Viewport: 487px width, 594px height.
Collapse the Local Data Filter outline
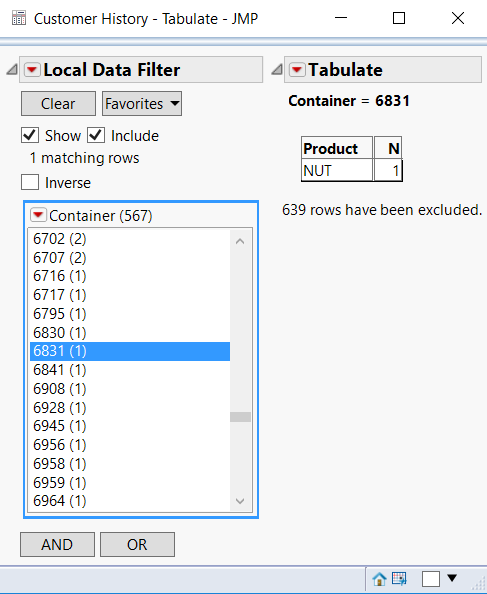click(12, 69)
